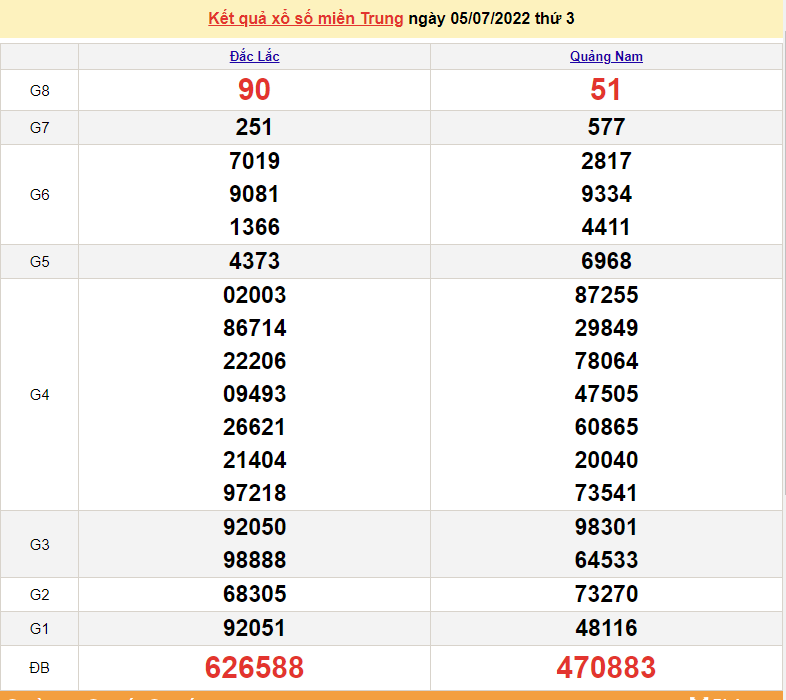Click G5 number 6968
The height and width of the screenshot is (700, 786).
pyautogui.click(x=606, y=261)
